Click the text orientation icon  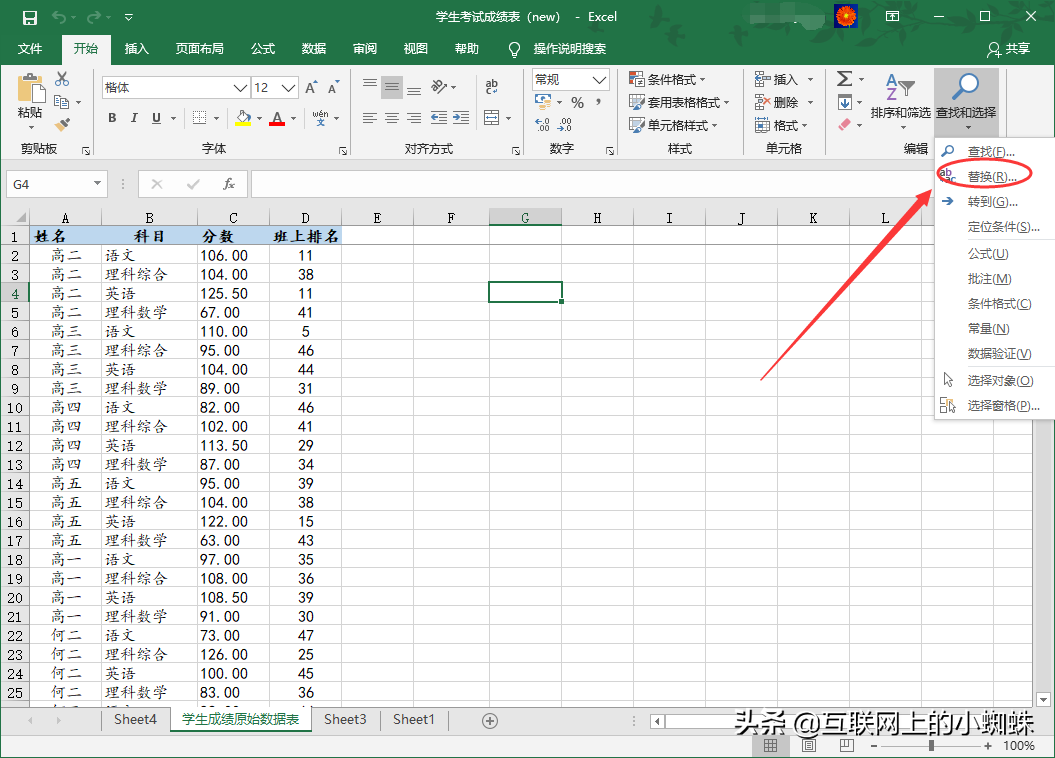coord(439,87)
